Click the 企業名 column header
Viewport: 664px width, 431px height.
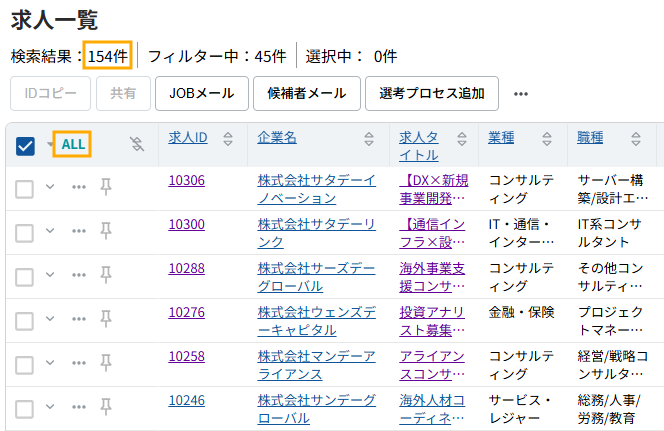click(x=277, y=137)
